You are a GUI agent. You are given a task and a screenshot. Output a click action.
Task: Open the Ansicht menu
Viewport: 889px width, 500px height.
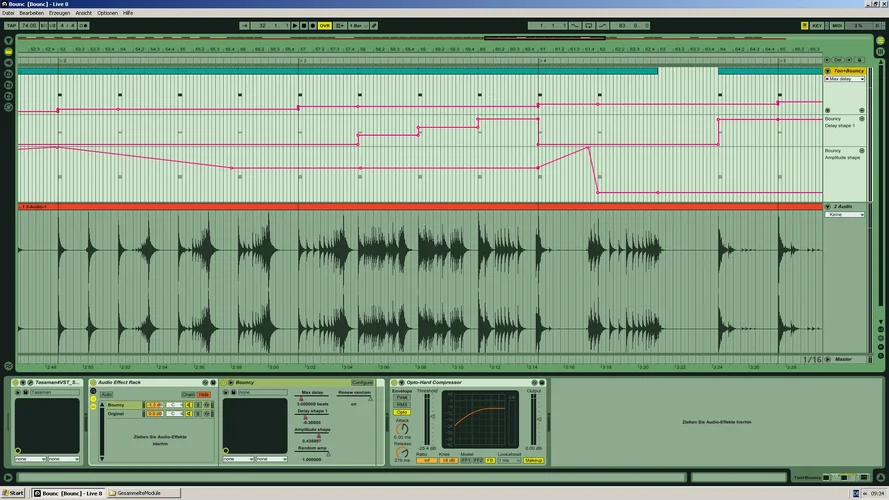pyautogui.click(x=83, y=13)
